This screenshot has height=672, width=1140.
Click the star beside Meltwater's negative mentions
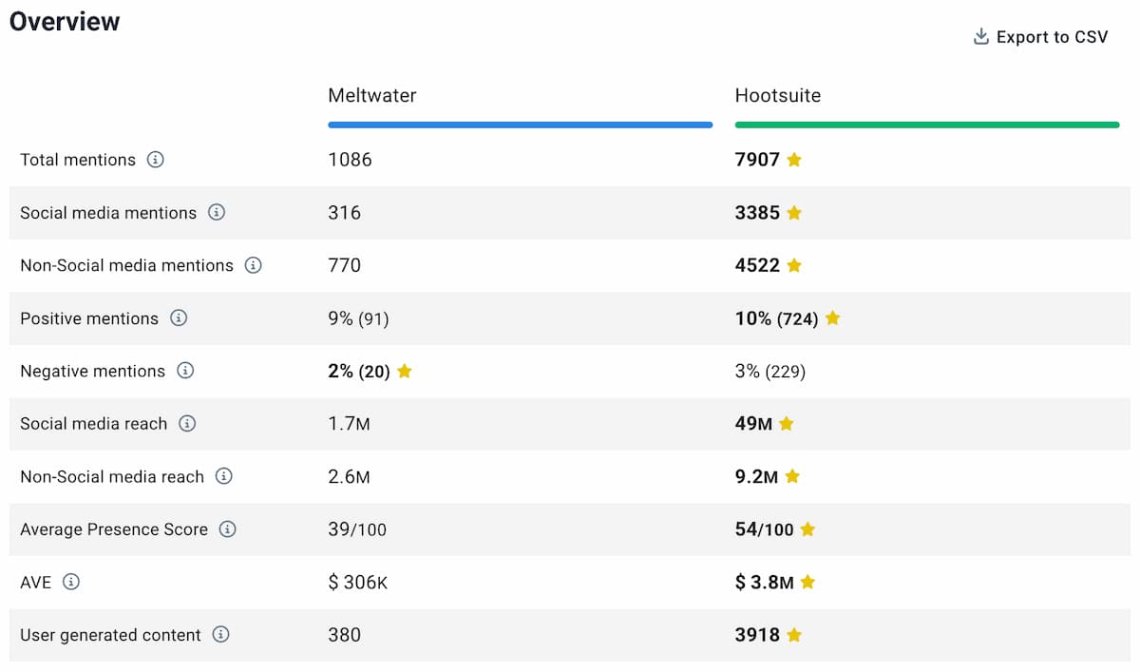[x=404, y=371]
